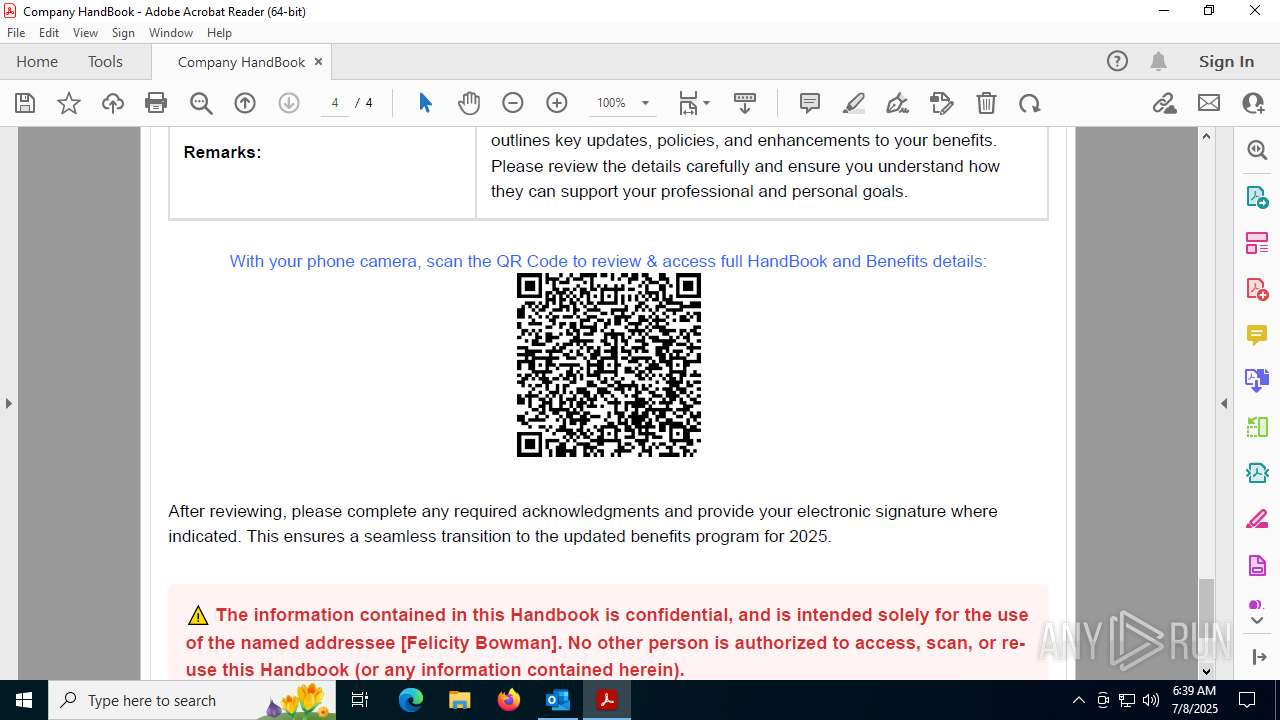This screenshot has width=1280, height=720.
Task: Go to the next page arrow
Action: pos(289,103)
